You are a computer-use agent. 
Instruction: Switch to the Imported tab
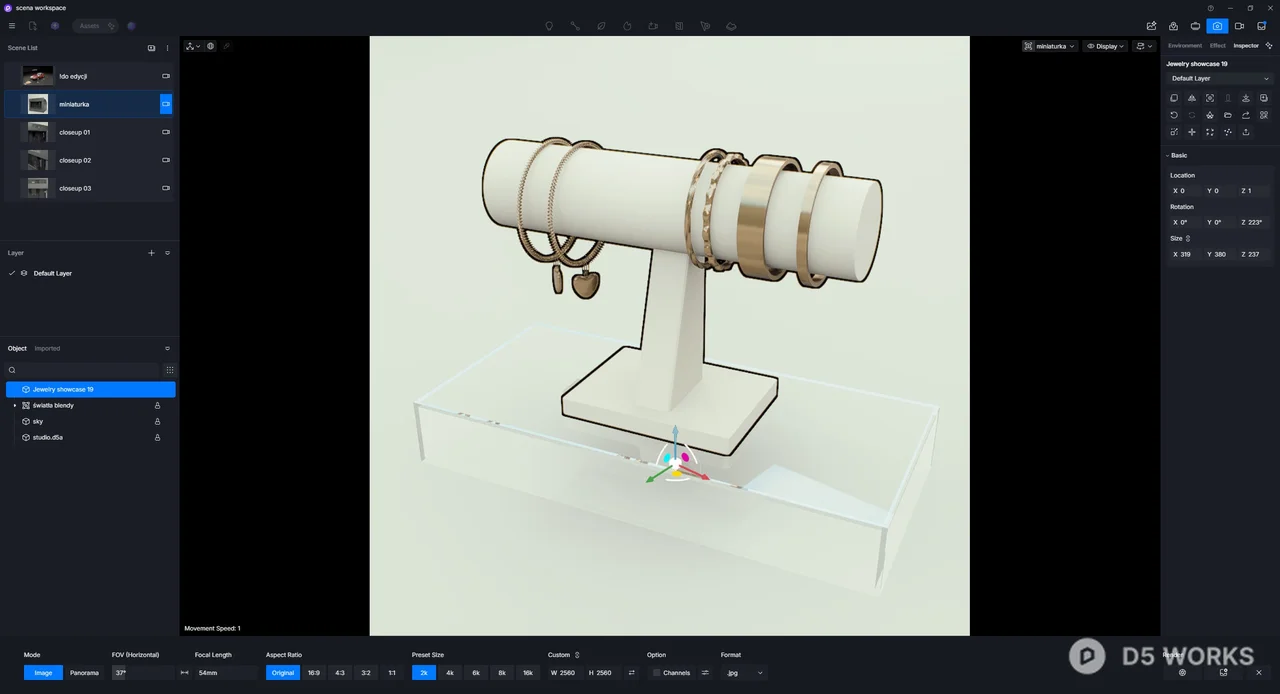click(x=47, y=348)
